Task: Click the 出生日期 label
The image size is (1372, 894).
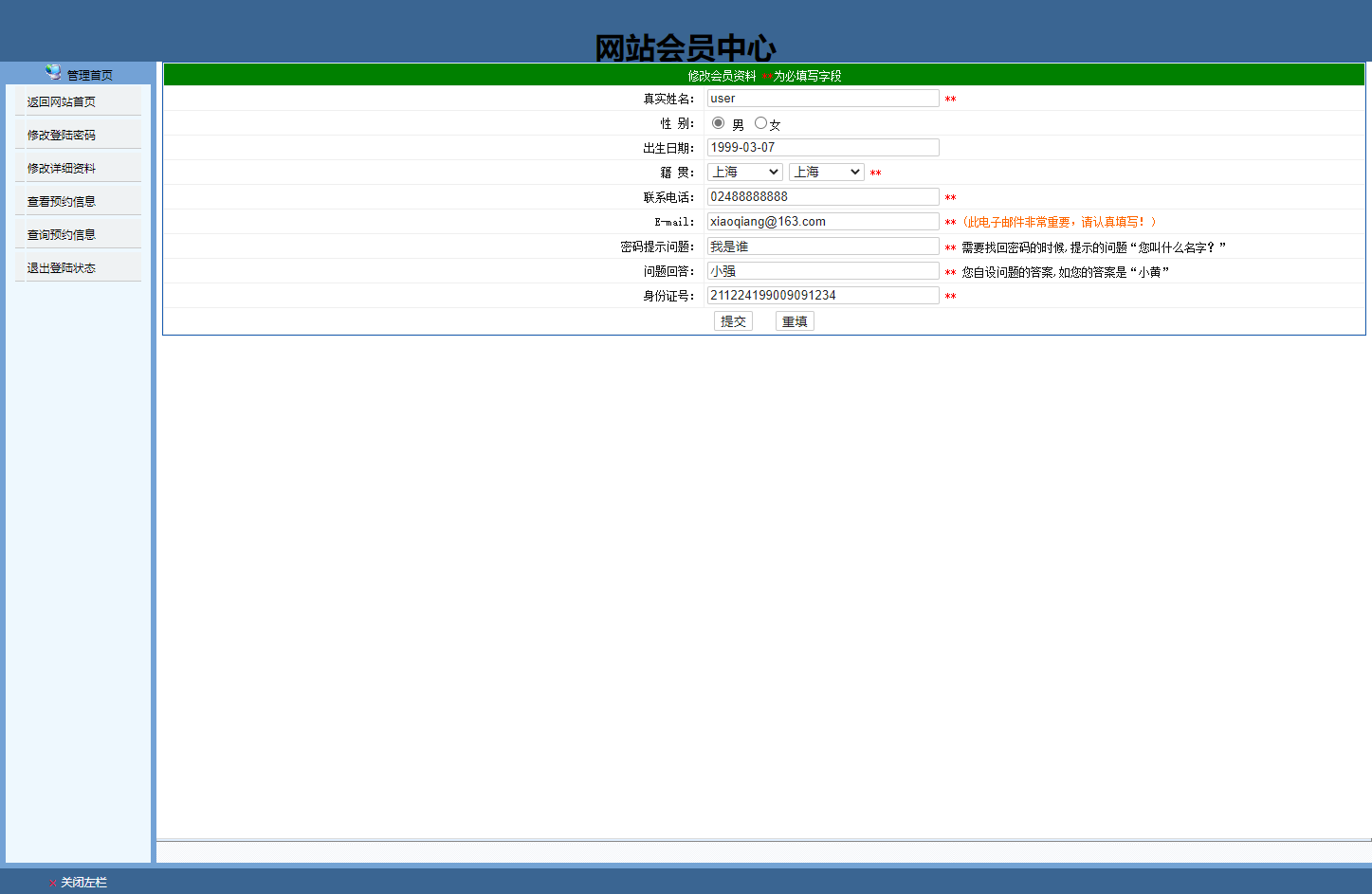Action: pyautogui.click(x=668, y=148)
